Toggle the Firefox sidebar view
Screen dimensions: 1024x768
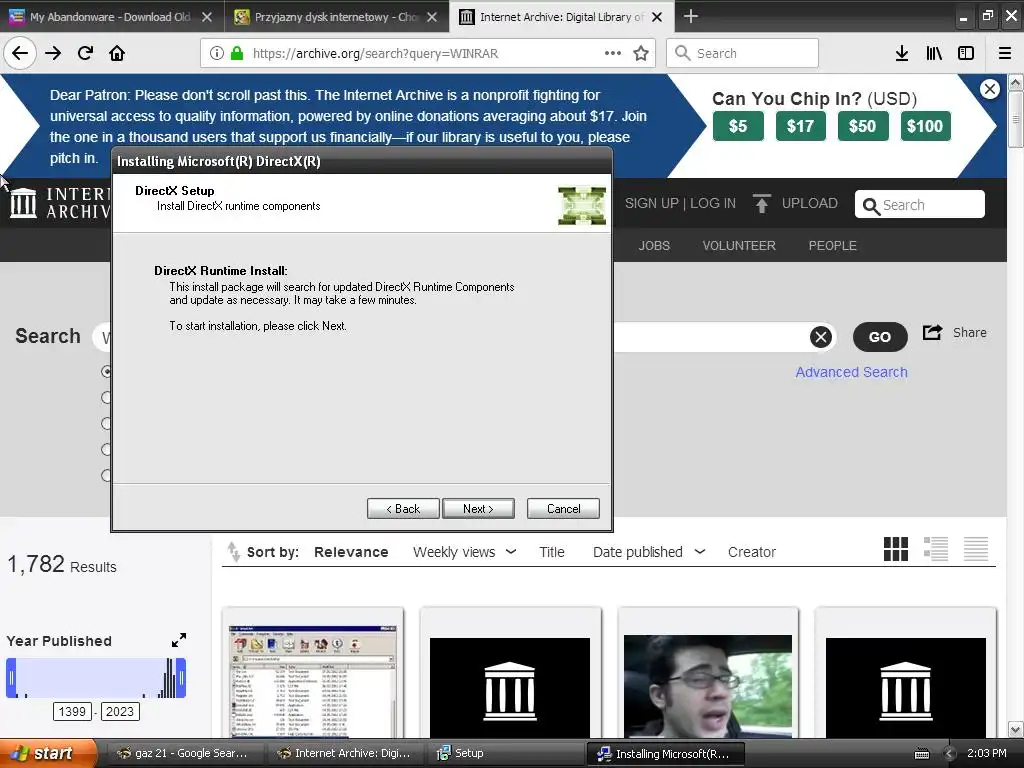click(x=966, y=54)
